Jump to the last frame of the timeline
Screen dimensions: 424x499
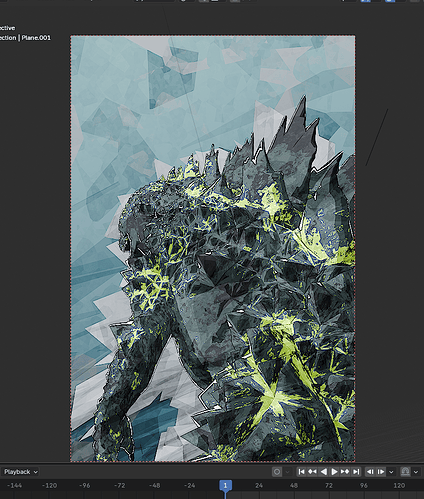tap(356, 472)
